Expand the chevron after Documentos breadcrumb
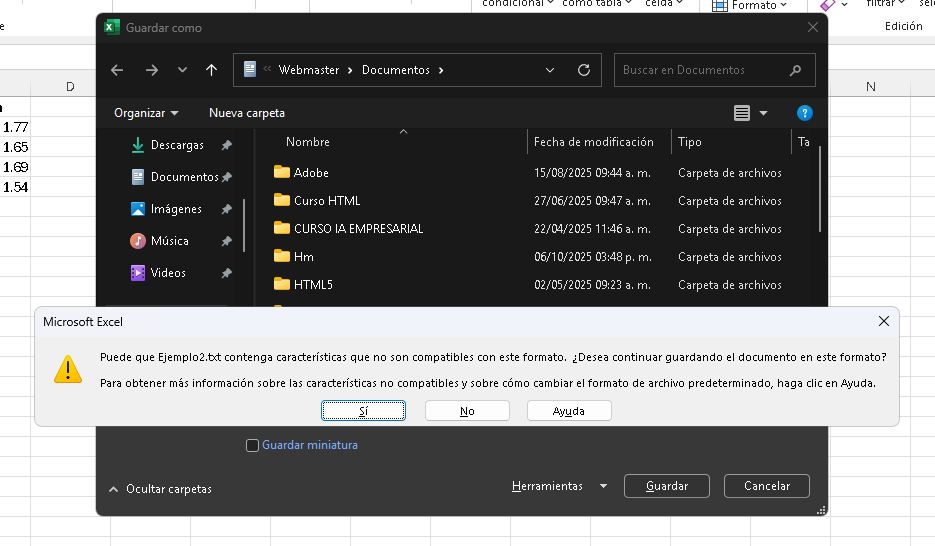This screenshot has height=546, width=935. coord(441,70)
